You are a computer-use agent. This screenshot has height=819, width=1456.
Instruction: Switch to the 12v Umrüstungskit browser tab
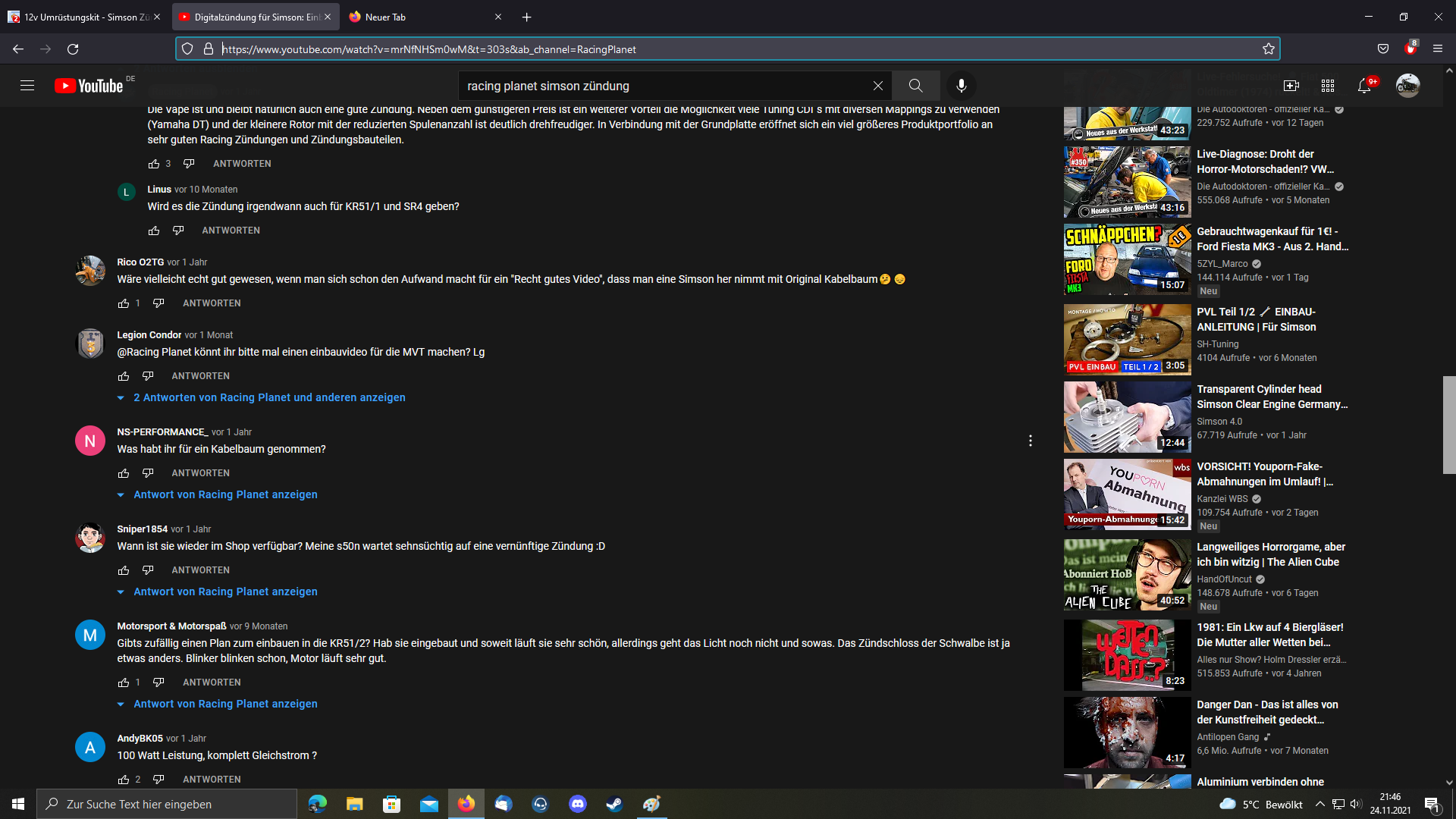click(x=83, y=17)
